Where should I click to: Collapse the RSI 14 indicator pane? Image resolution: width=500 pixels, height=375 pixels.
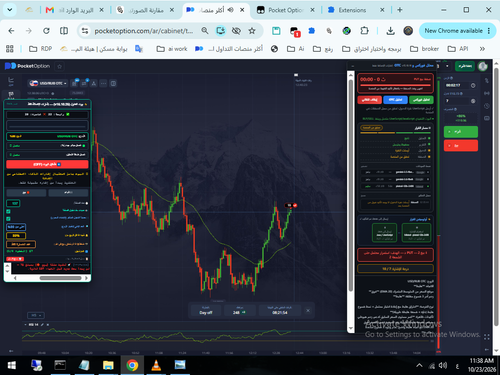pos(25,325)
